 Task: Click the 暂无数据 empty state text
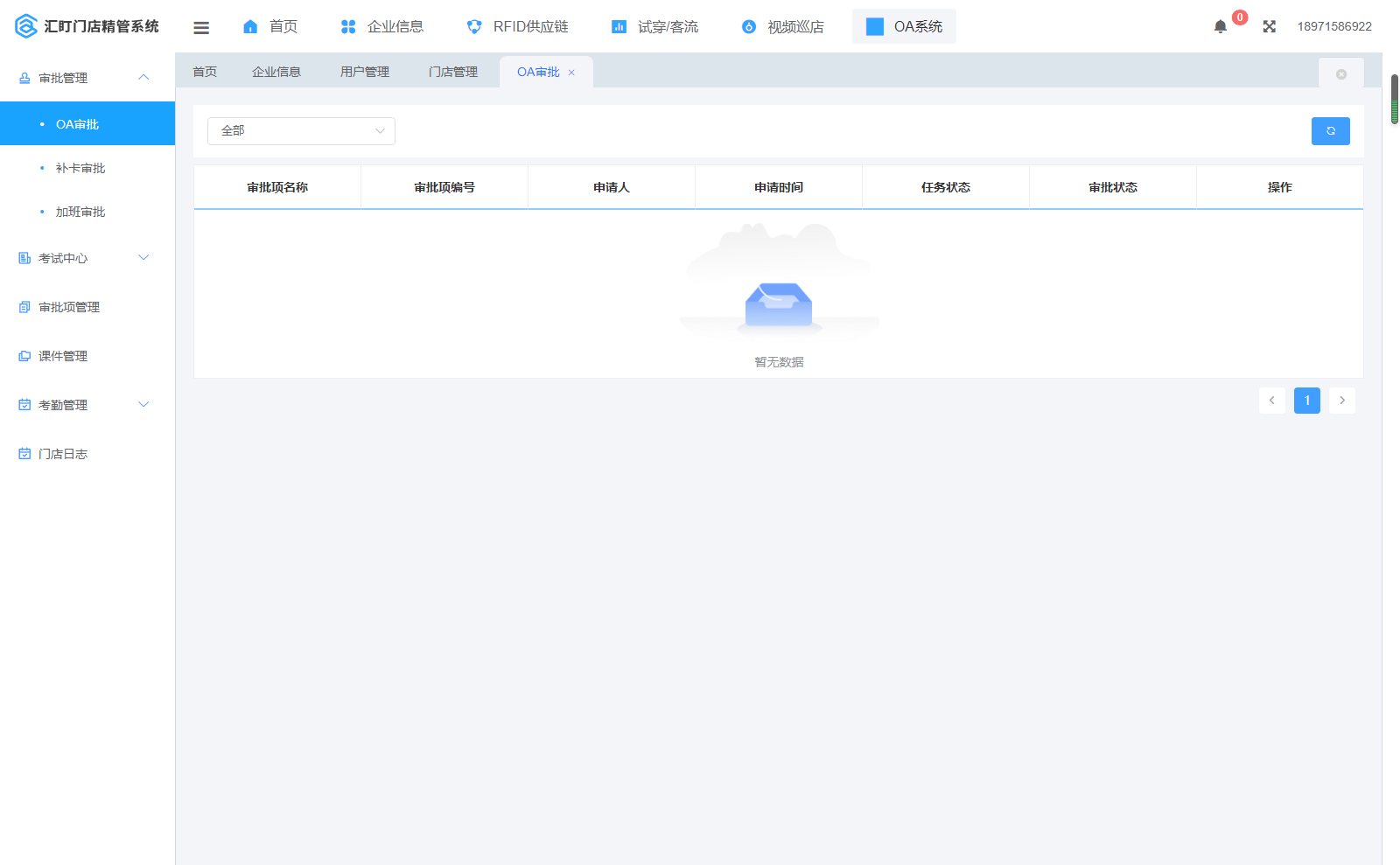coord(779,362)
